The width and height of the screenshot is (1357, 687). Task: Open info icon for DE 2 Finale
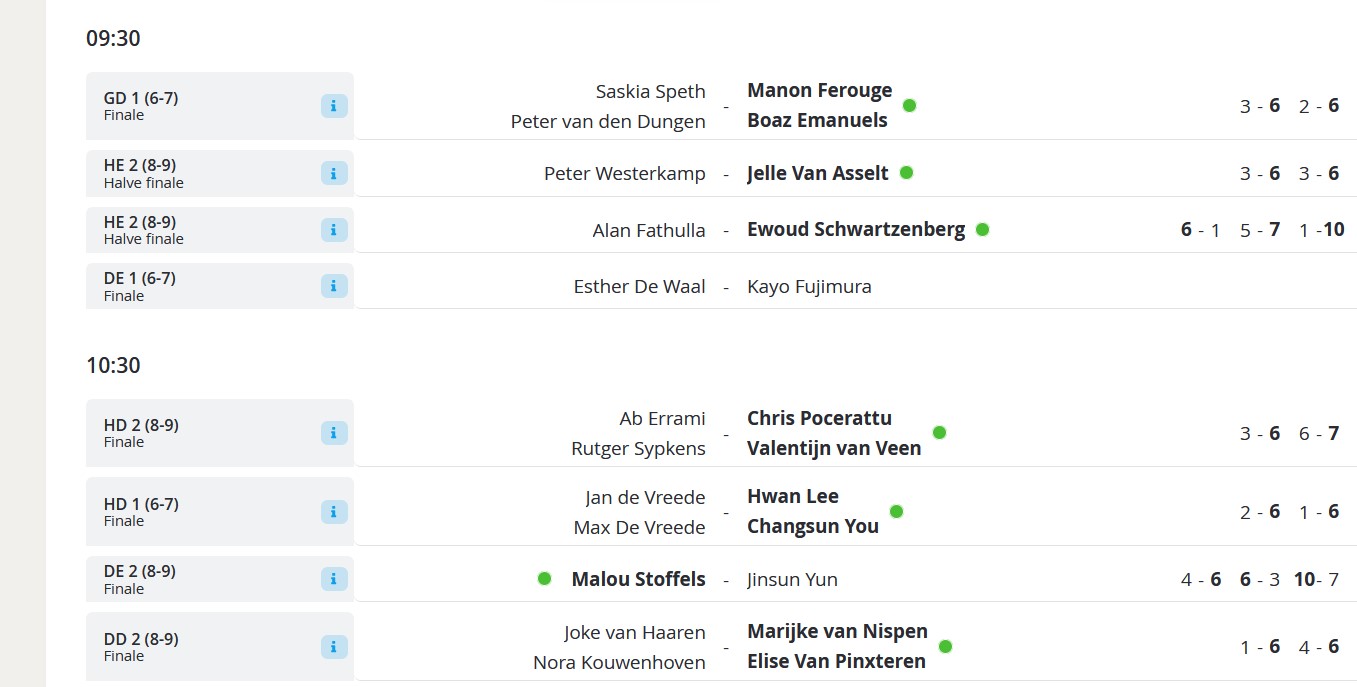(334, 579)
